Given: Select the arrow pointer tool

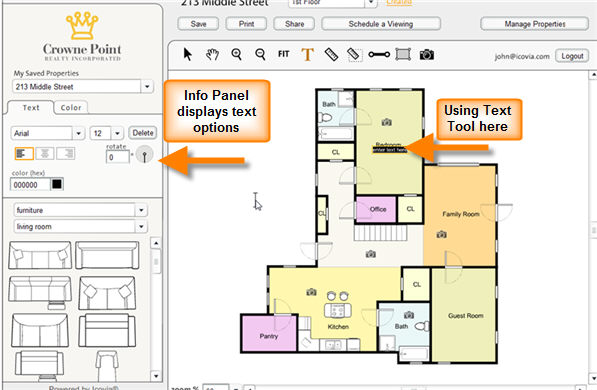Looking at the screenshot, I should 188,54.
